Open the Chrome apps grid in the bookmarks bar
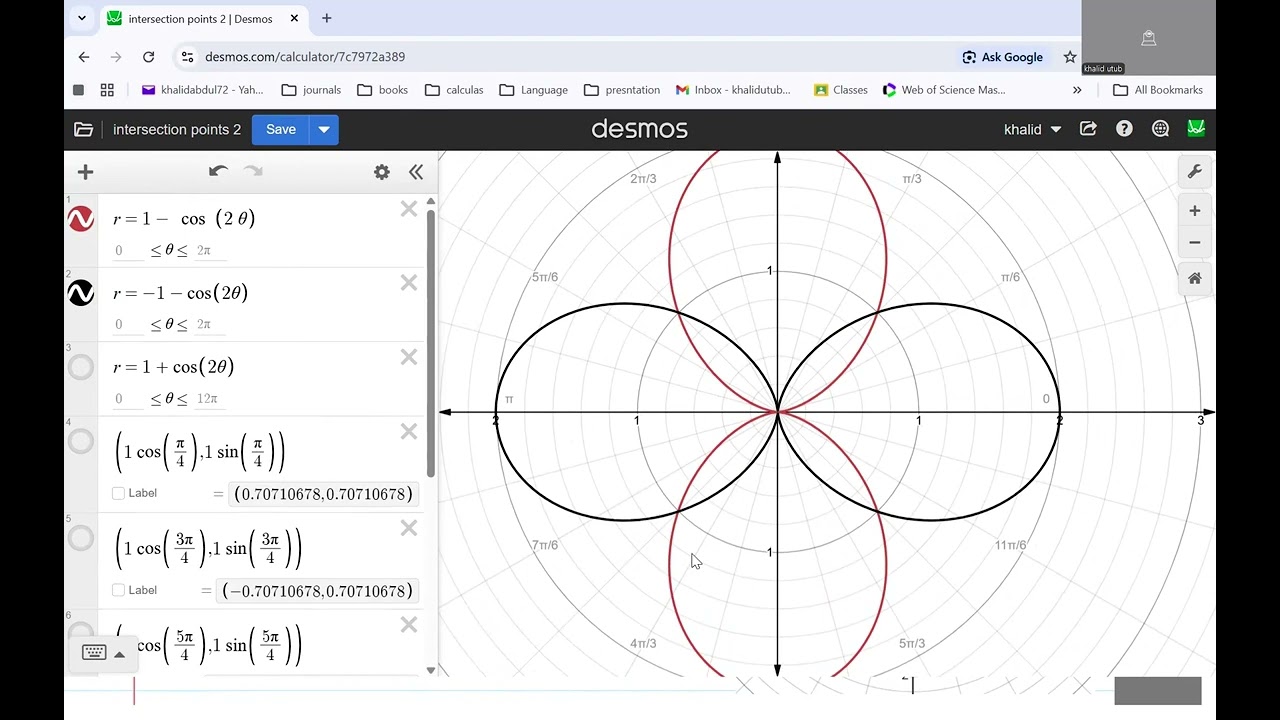Screen dimensions: 1280x720 [x=108, y=90]
